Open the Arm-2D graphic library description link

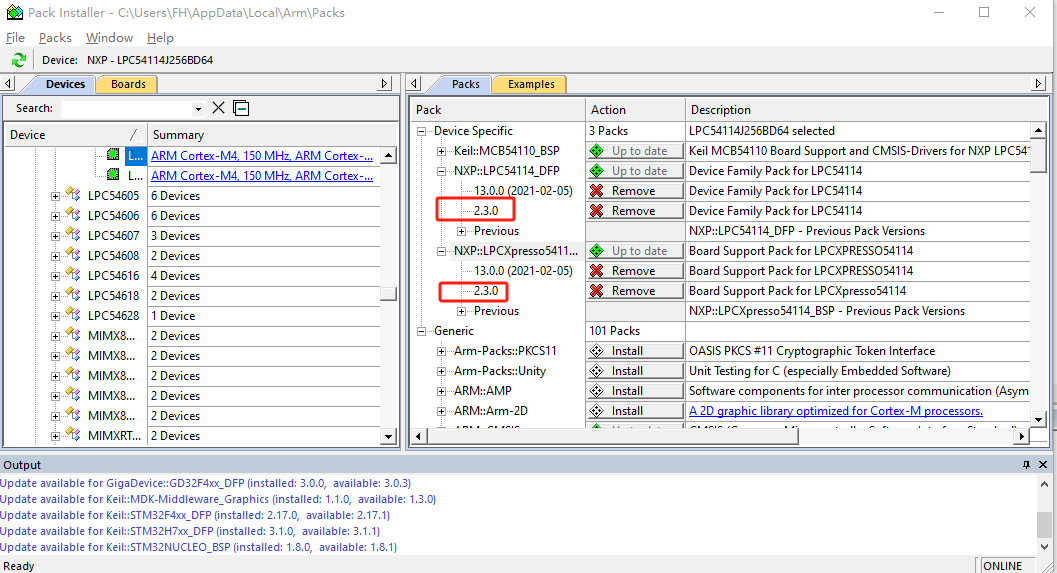pyautogui.click(x=835, y=411)
